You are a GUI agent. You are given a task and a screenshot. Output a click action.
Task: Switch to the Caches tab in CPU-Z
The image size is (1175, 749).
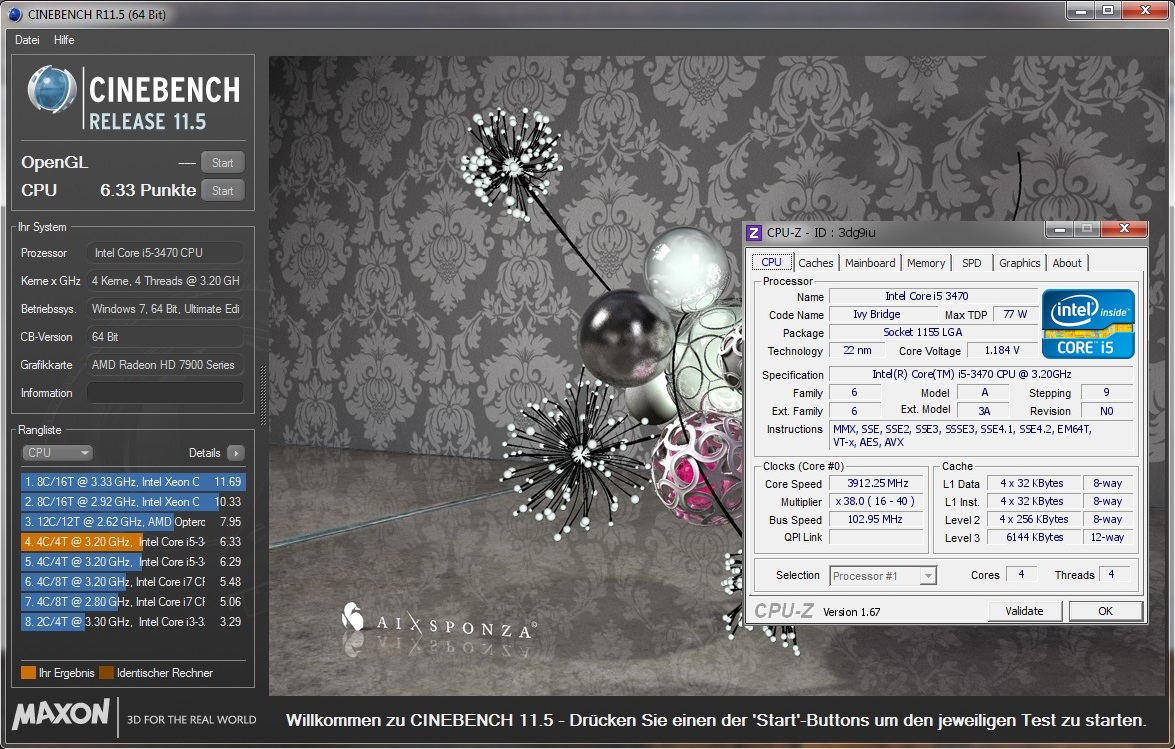[815, 263]
